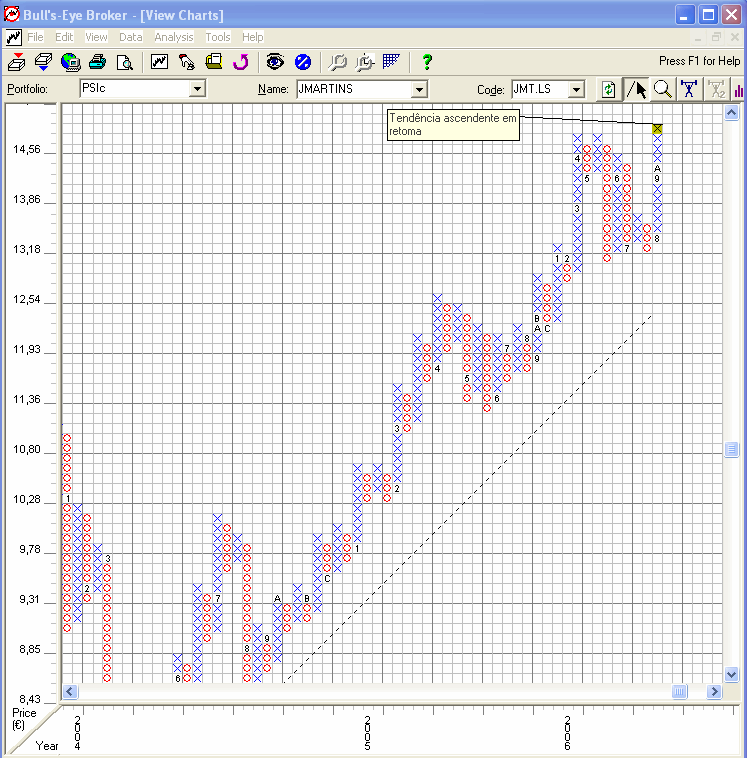Click the 'Press F1 for Help' text
Image resolution: width=747 pixels, height=758 pixels.
pos(699,61)
